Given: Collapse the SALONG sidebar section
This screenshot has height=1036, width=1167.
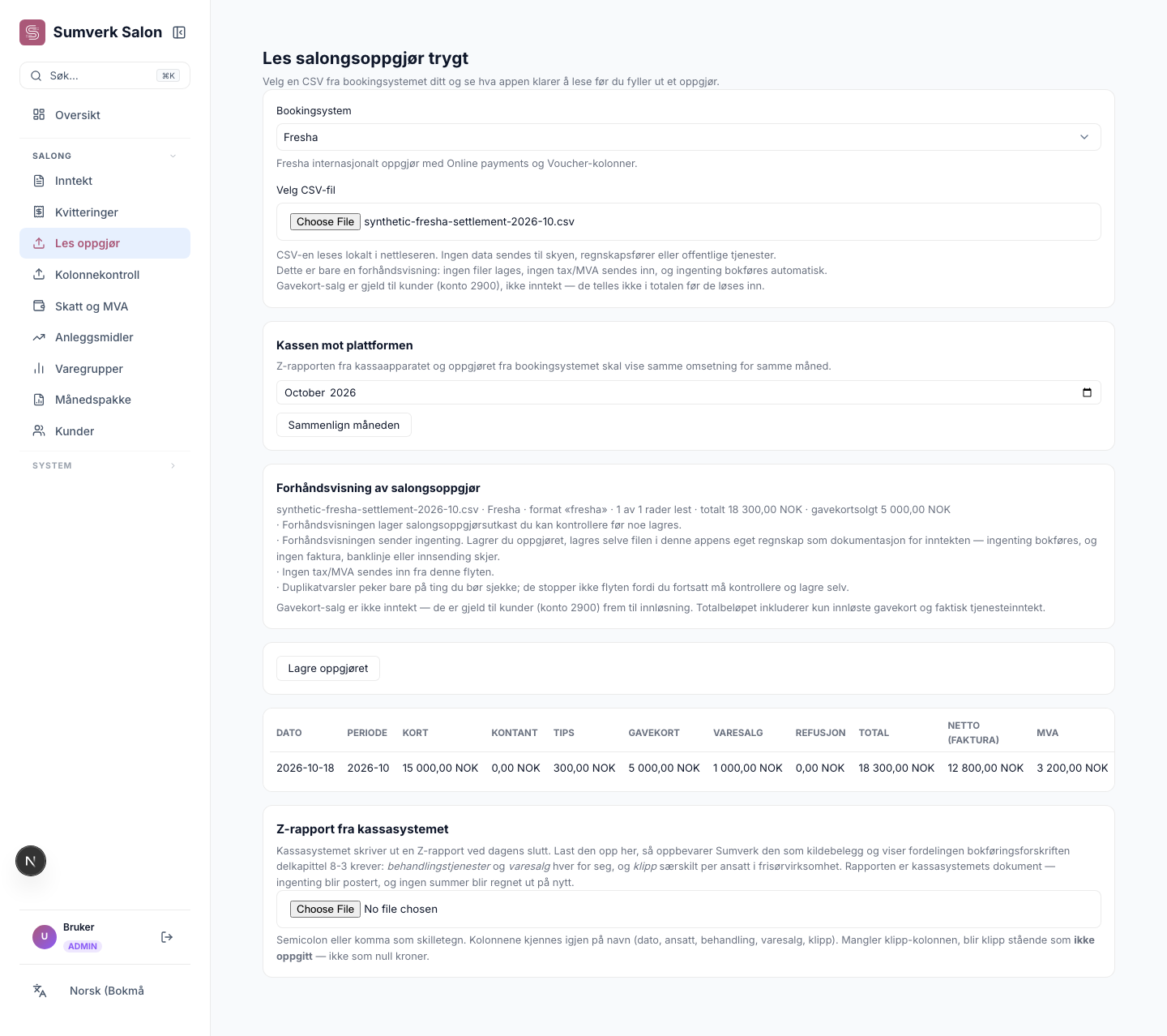Looking at the screenshot, I should coord(105,156).
